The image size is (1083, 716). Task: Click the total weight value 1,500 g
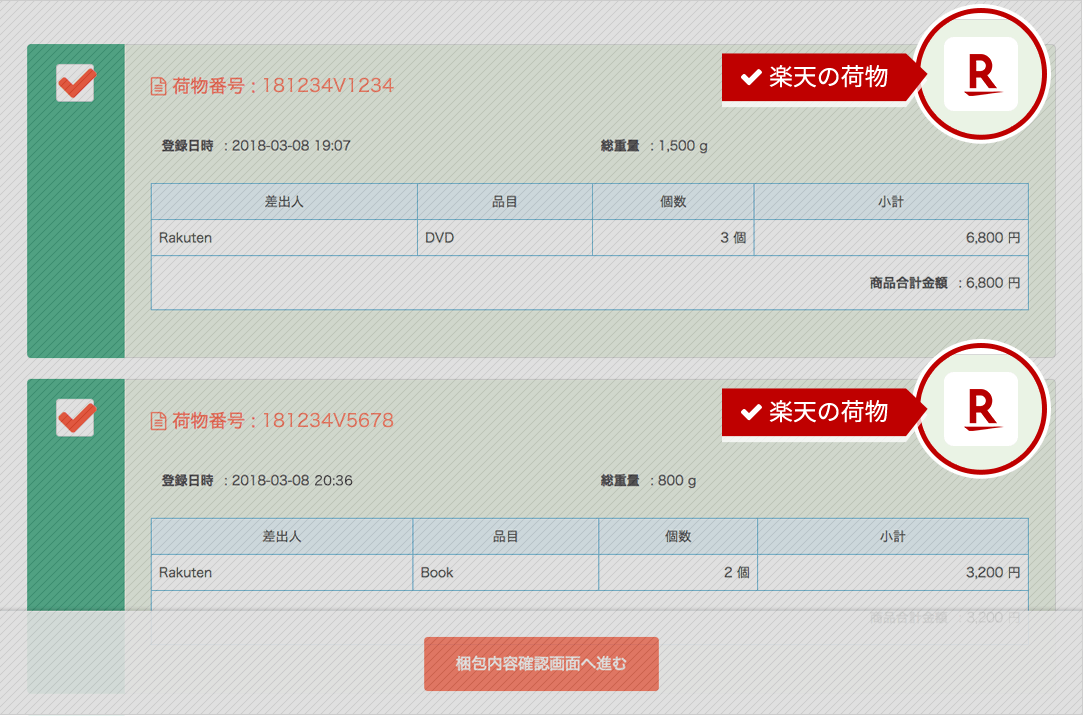pos(682,146)
